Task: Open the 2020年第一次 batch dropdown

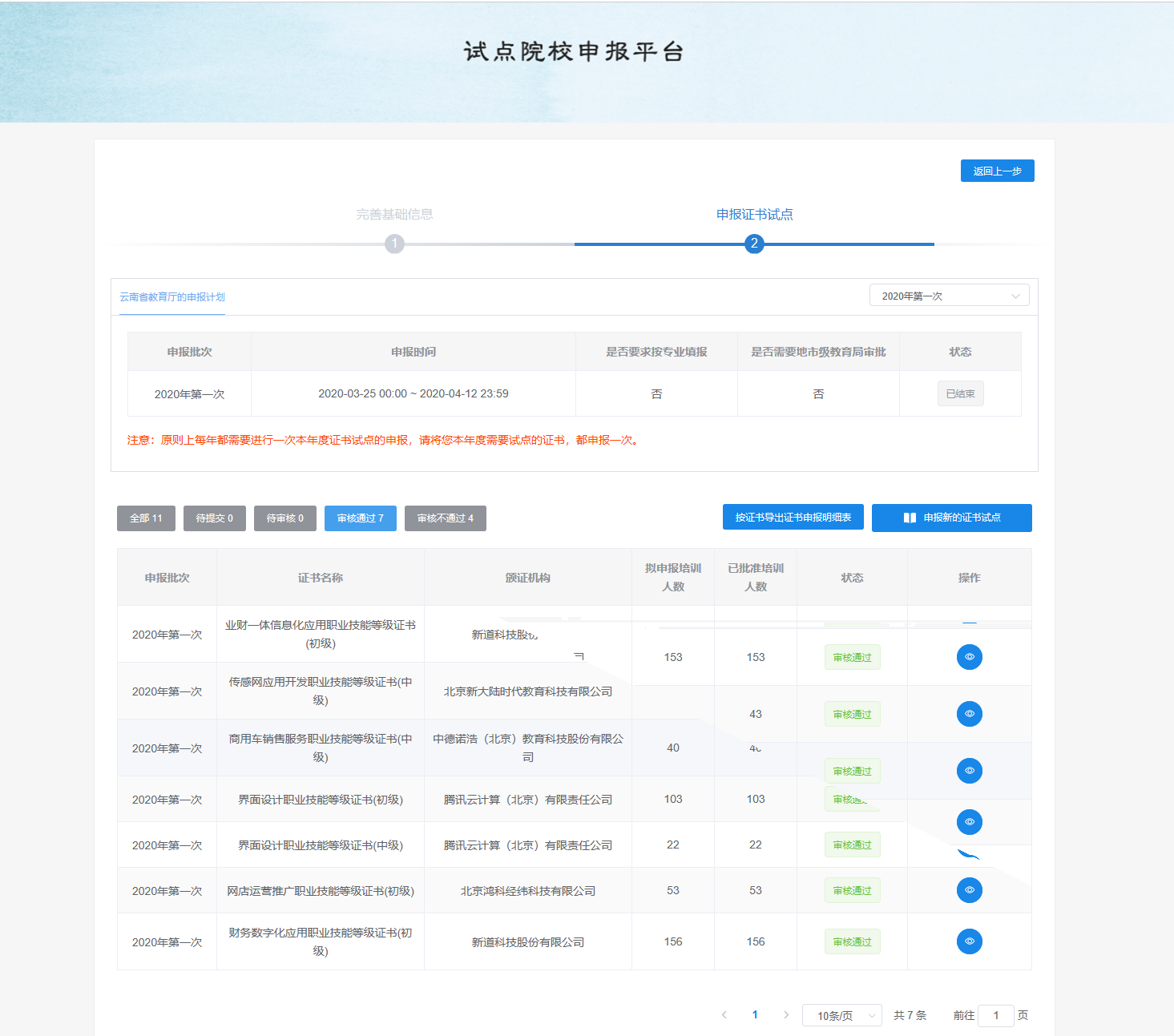Action: click(x=949, y=296)
